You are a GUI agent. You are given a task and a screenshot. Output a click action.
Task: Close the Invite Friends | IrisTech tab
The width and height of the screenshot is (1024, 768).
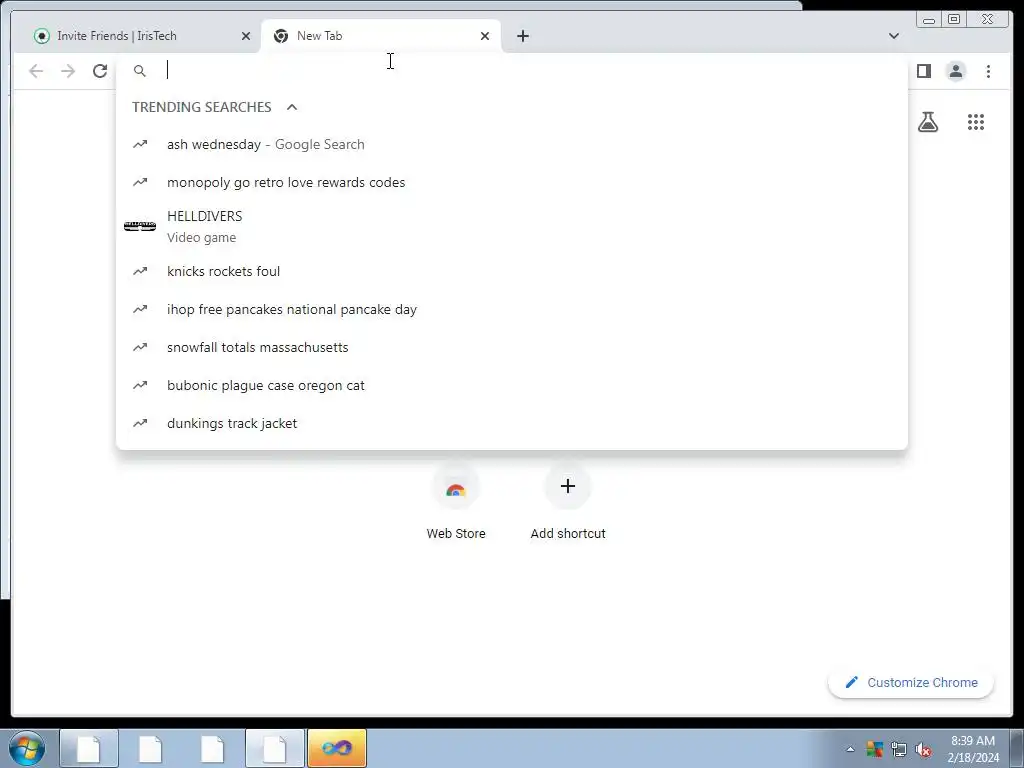coord(246,36)
